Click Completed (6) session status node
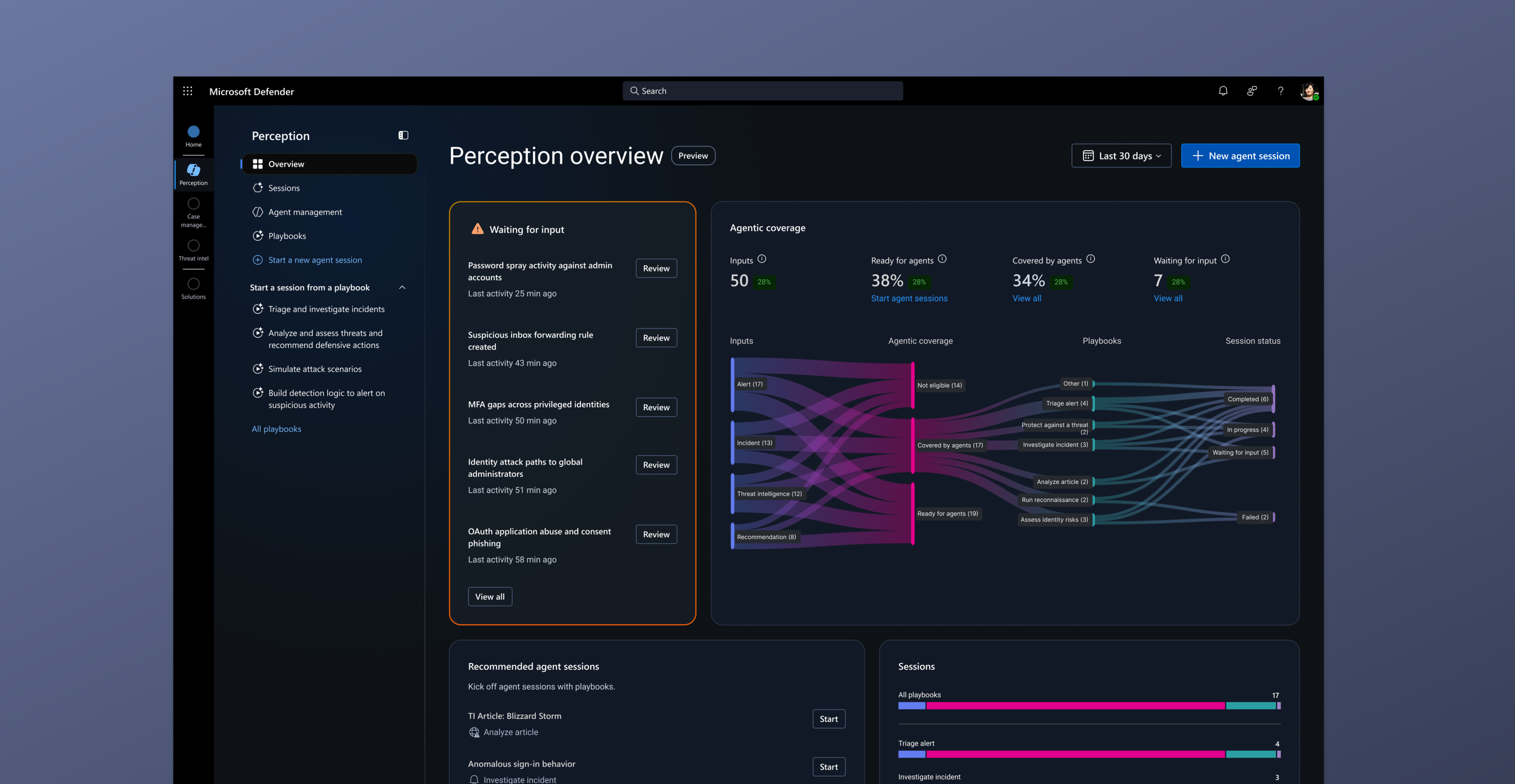Image resolution: width=1515 pixels, height=784 pixels. click(1248, 399)
